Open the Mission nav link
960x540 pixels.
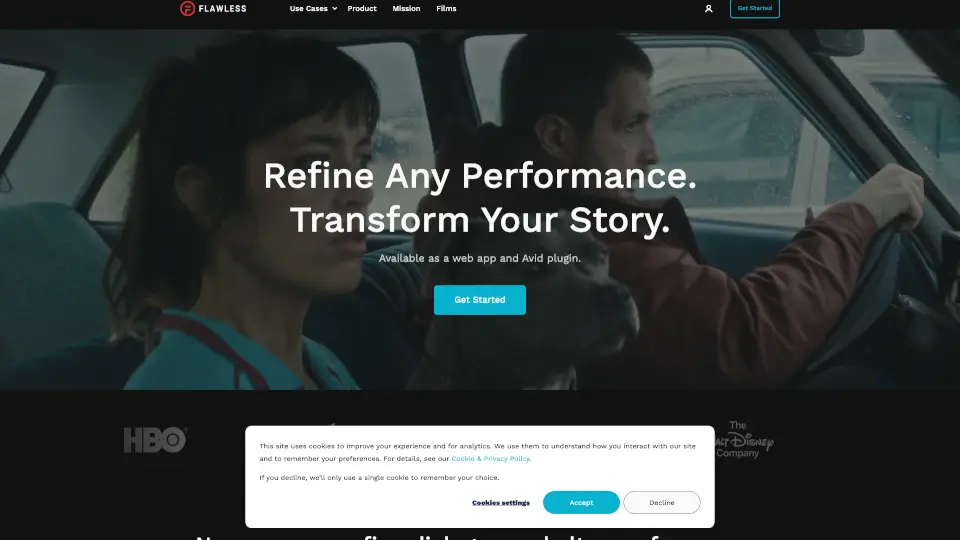point(406,9)
